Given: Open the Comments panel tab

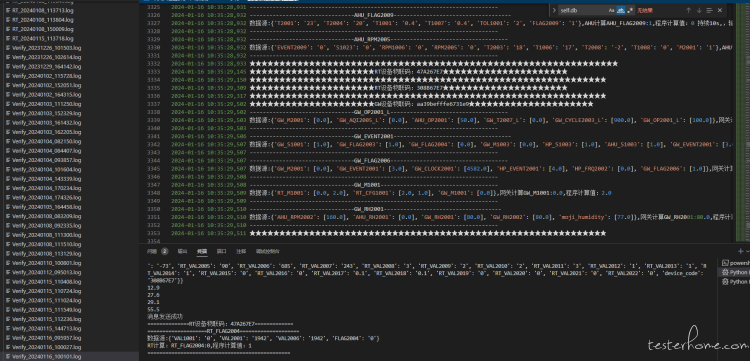Looking at the screenshot, I should [241, 251].
